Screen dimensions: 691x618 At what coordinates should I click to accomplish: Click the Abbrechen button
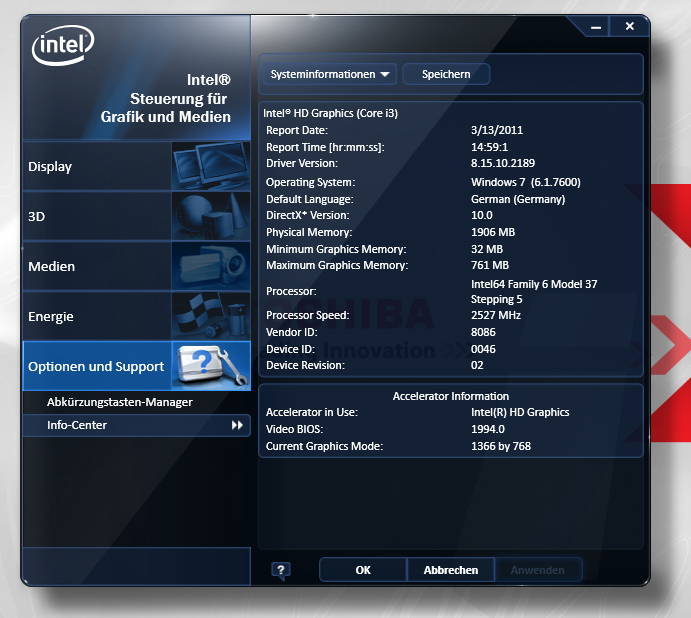click(x=451, y=570)
